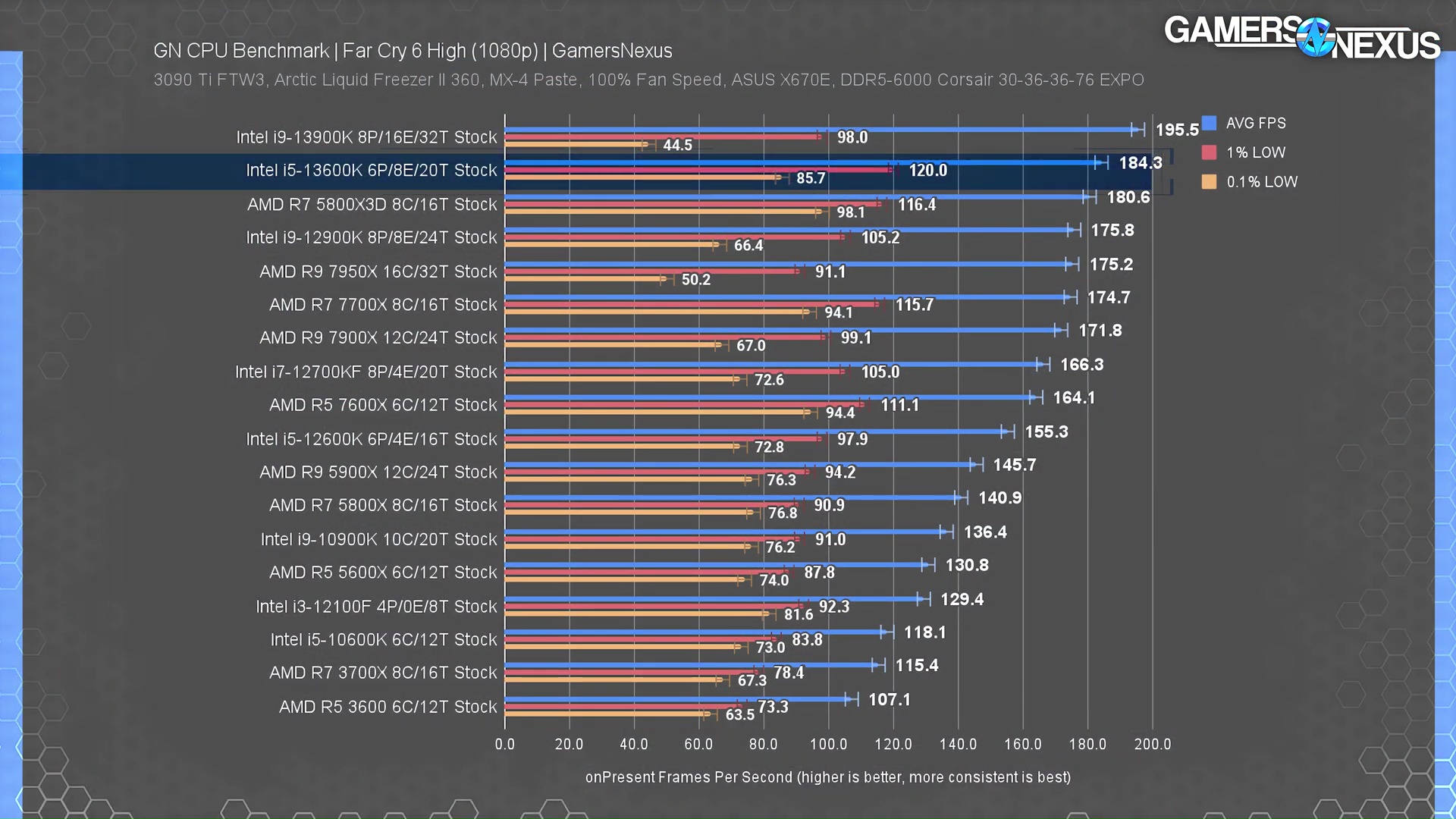
Task: Click the 200.0 x-axis tick label
Action: point(1152,744)
